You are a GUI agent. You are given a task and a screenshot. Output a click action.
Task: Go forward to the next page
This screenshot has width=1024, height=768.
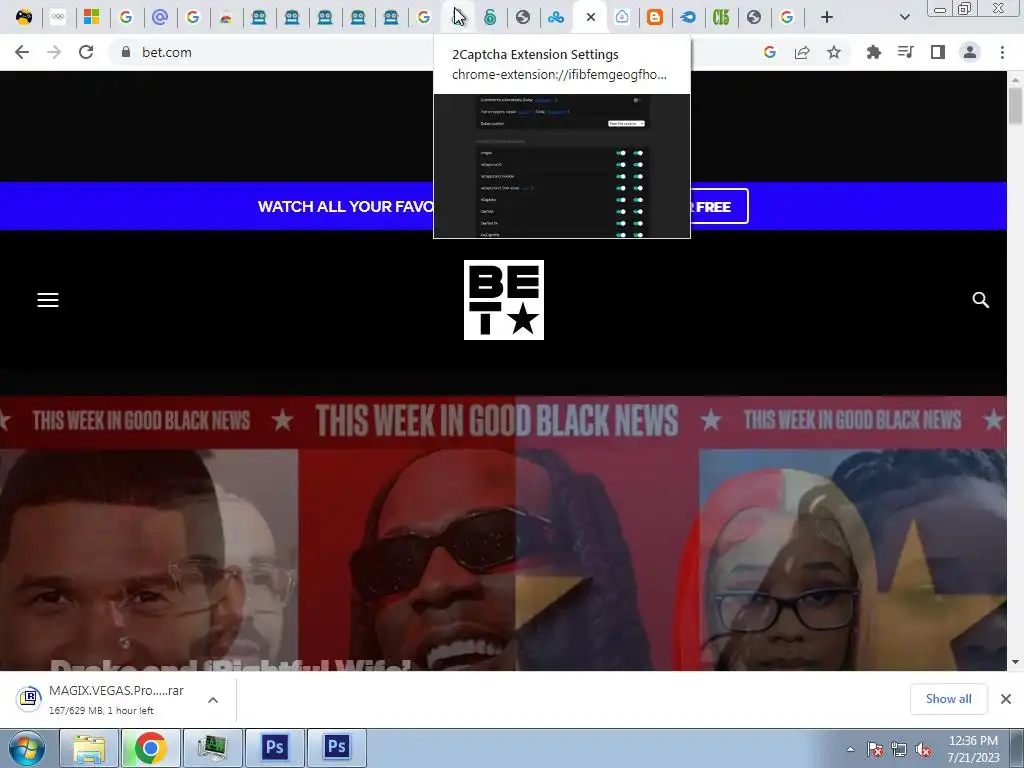[x=54, y=52]
